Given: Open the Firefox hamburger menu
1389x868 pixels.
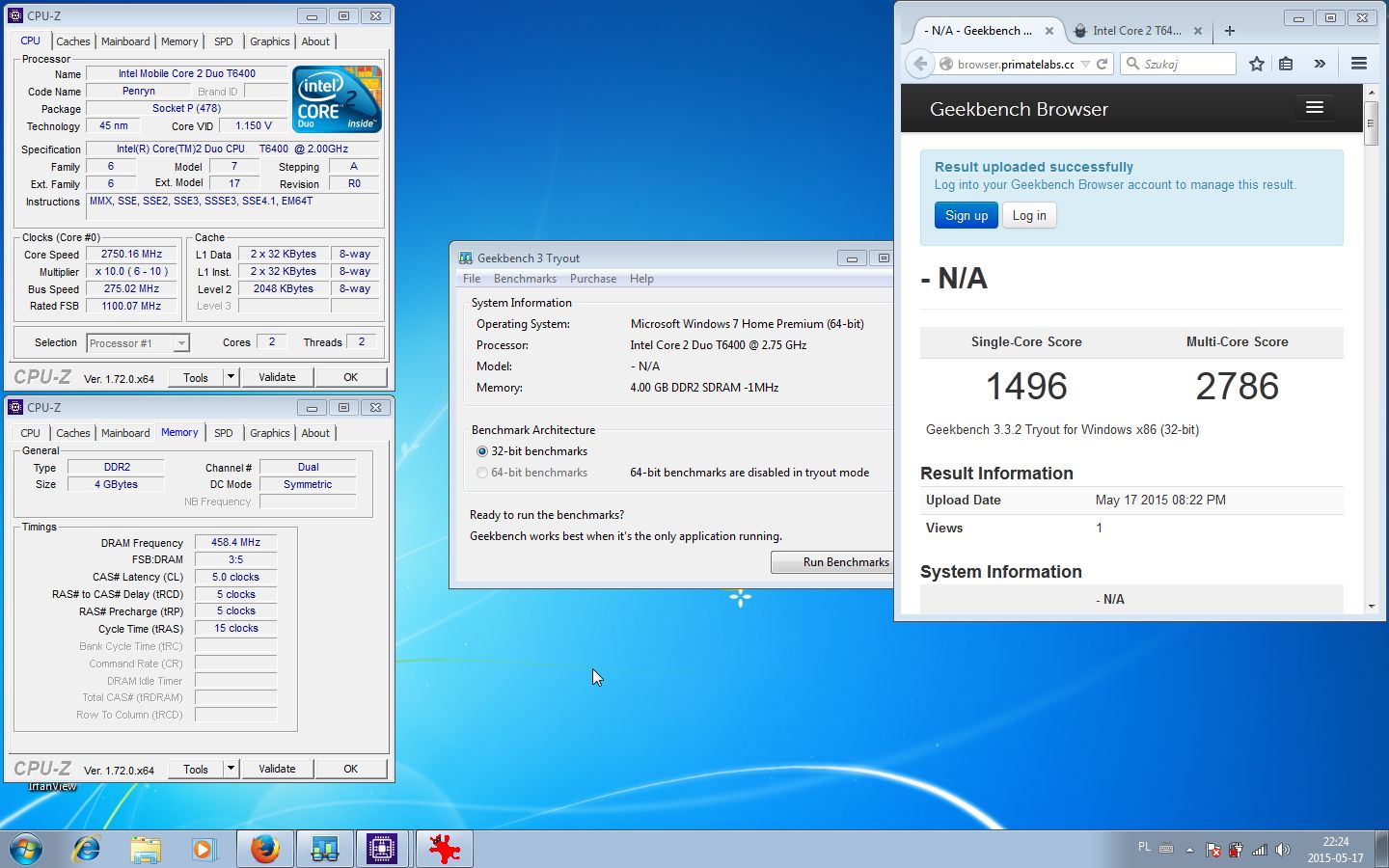Looking at the screenshot, I should 1359,64.
